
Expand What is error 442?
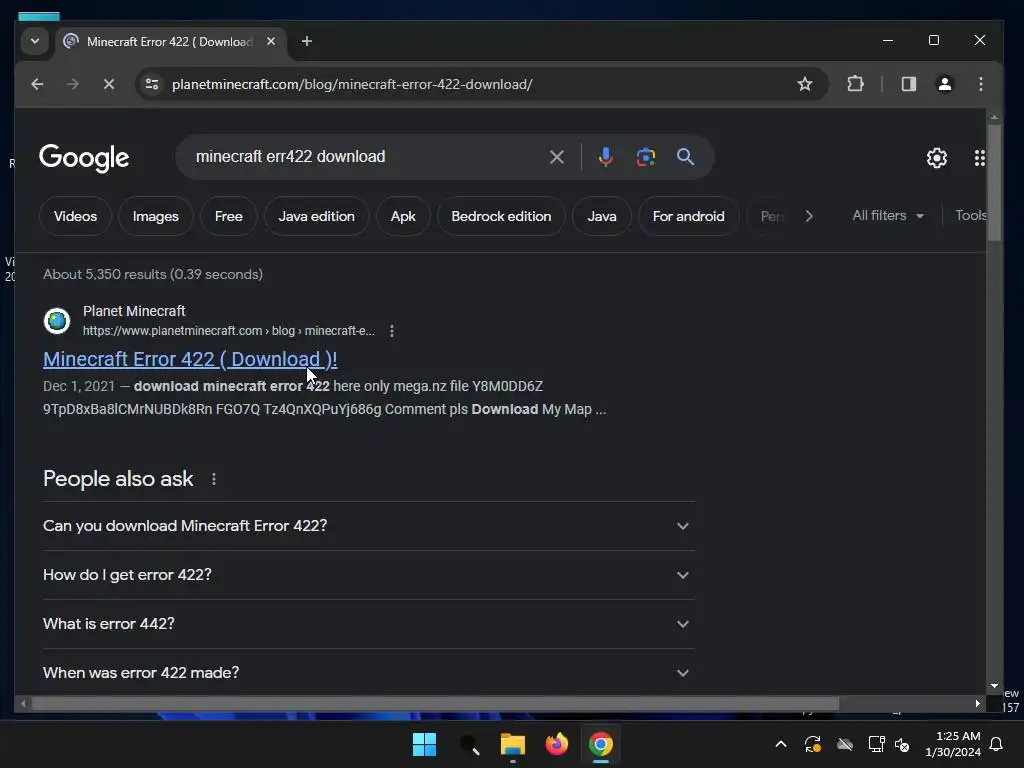click(369, 624)
